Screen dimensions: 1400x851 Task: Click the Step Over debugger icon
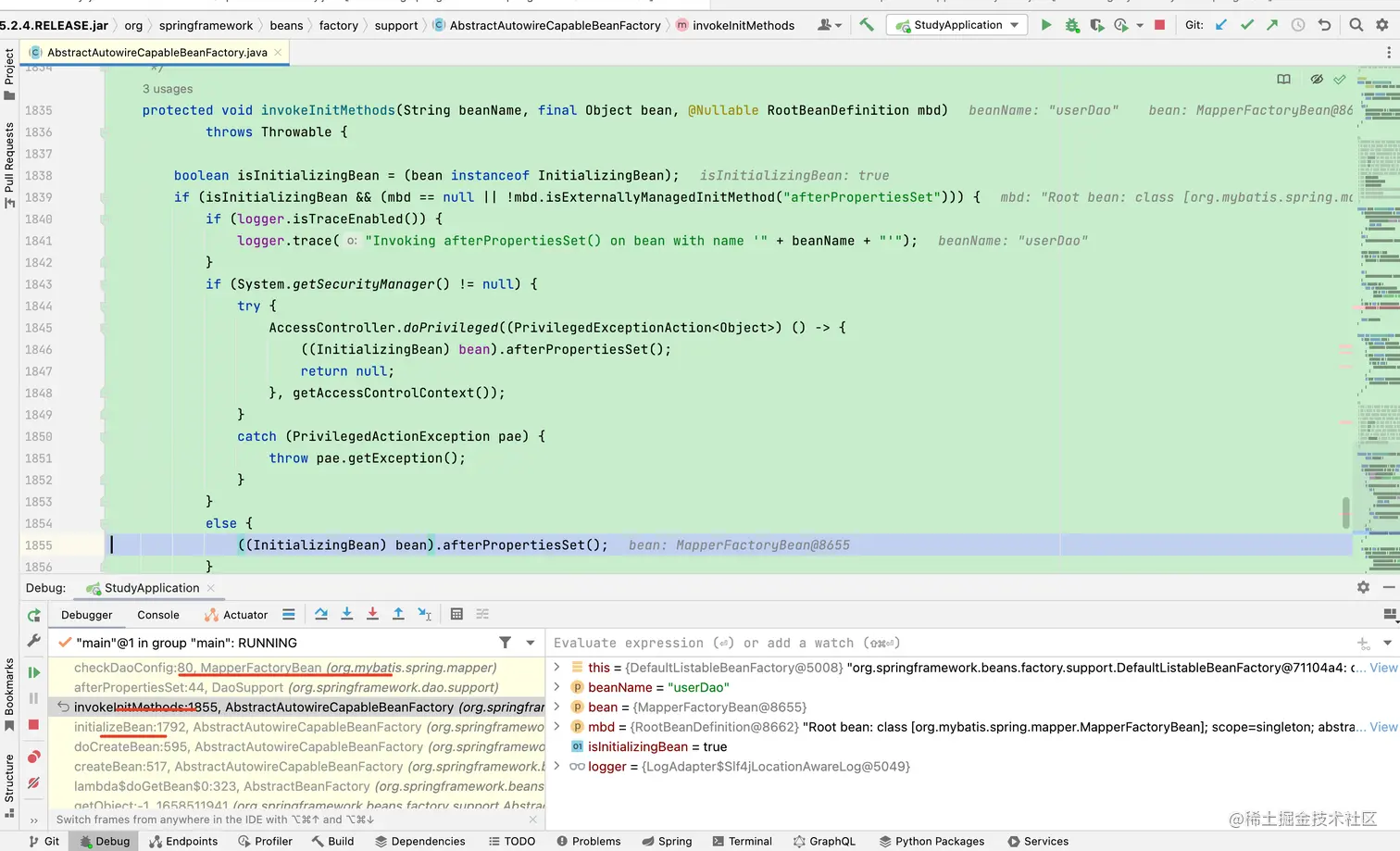coord(321,614)
